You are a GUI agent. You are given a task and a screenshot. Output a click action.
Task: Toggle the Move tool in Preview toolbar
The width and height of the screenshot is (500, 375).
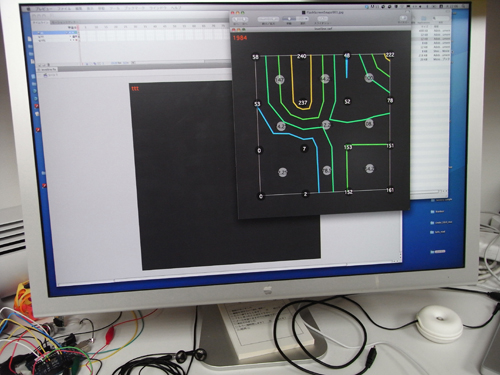(289, 19)
